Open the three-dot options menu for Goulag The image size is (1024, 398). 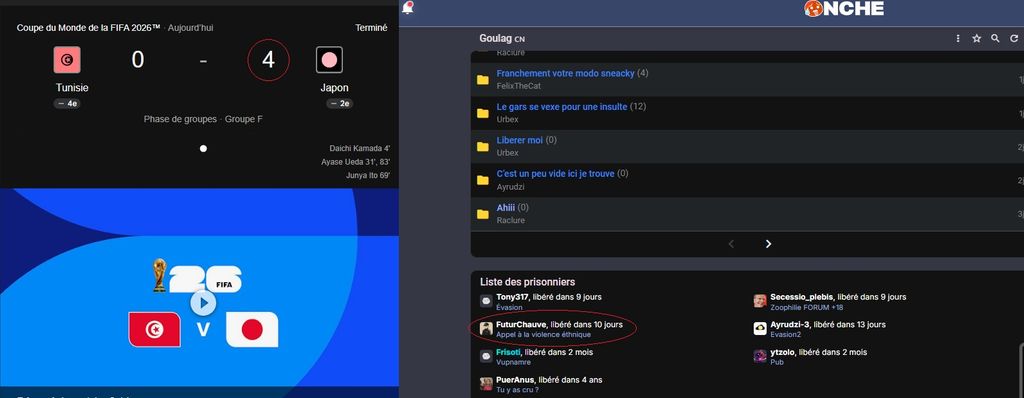pyautogui.click(x=958, y=39)
